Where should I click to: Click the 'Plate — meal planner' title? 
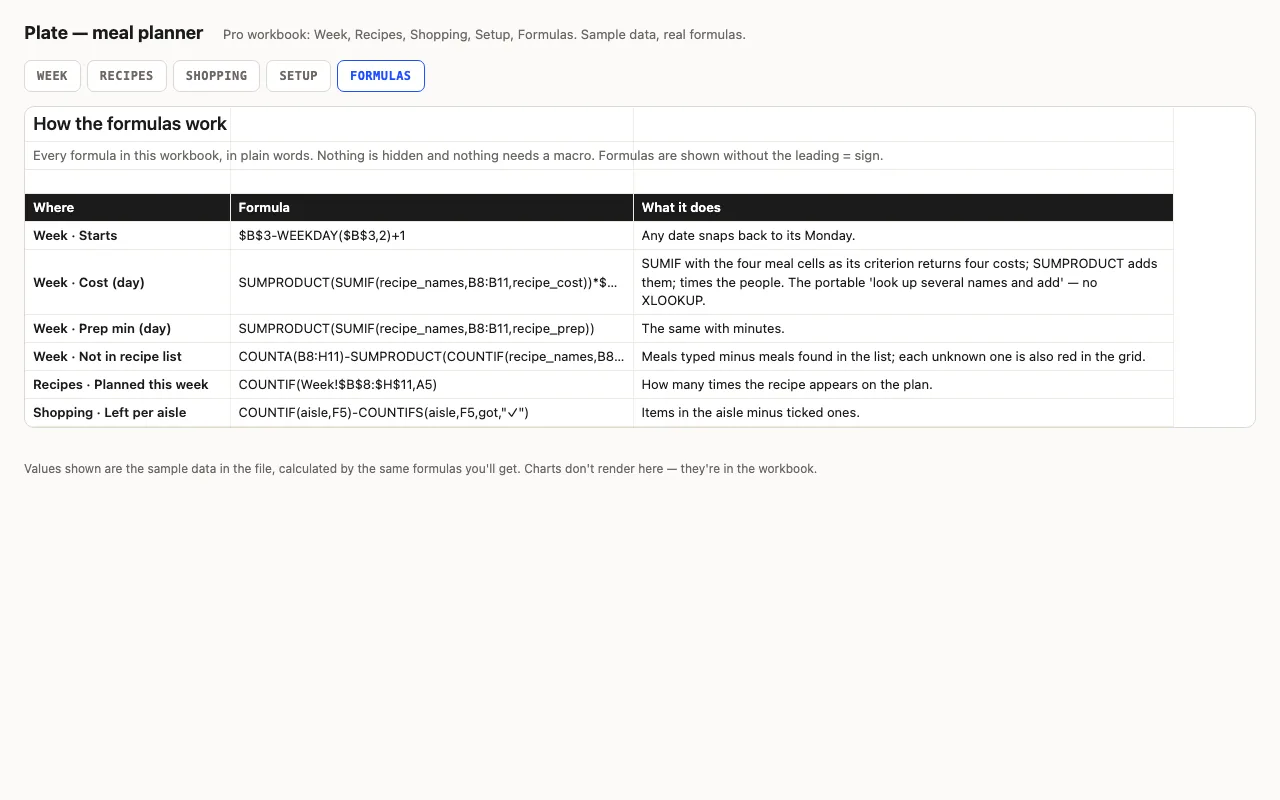[x=114, y=33]
